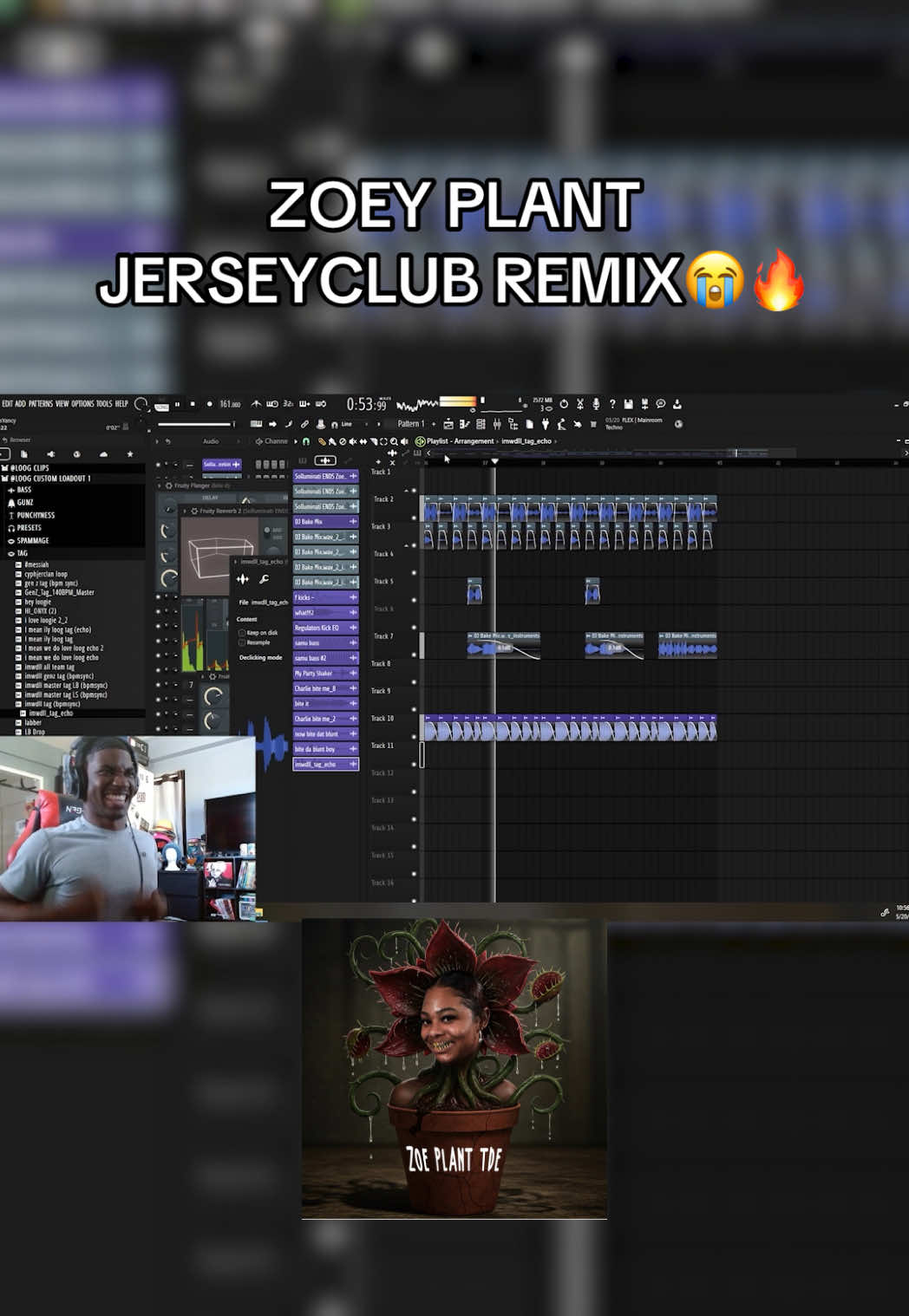Stop playback with the transport stop button
The width and height of the screenshot is (909, 1316).
(x=193, y=404)
